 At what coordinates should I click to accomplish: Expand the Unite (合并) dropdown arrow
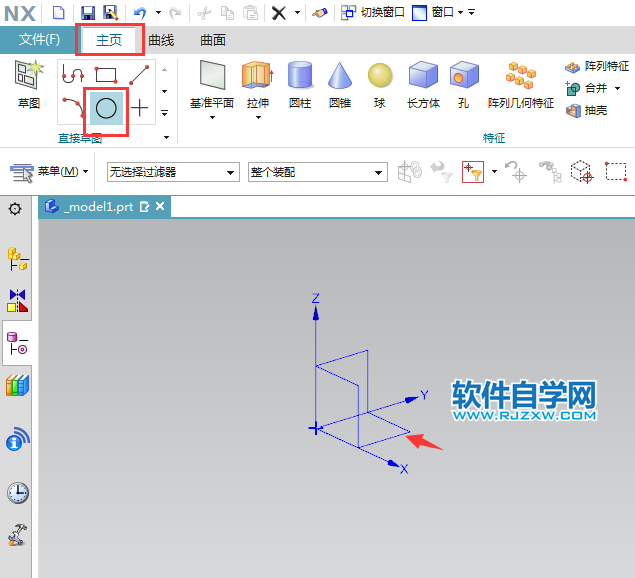(x=617, y=88)
